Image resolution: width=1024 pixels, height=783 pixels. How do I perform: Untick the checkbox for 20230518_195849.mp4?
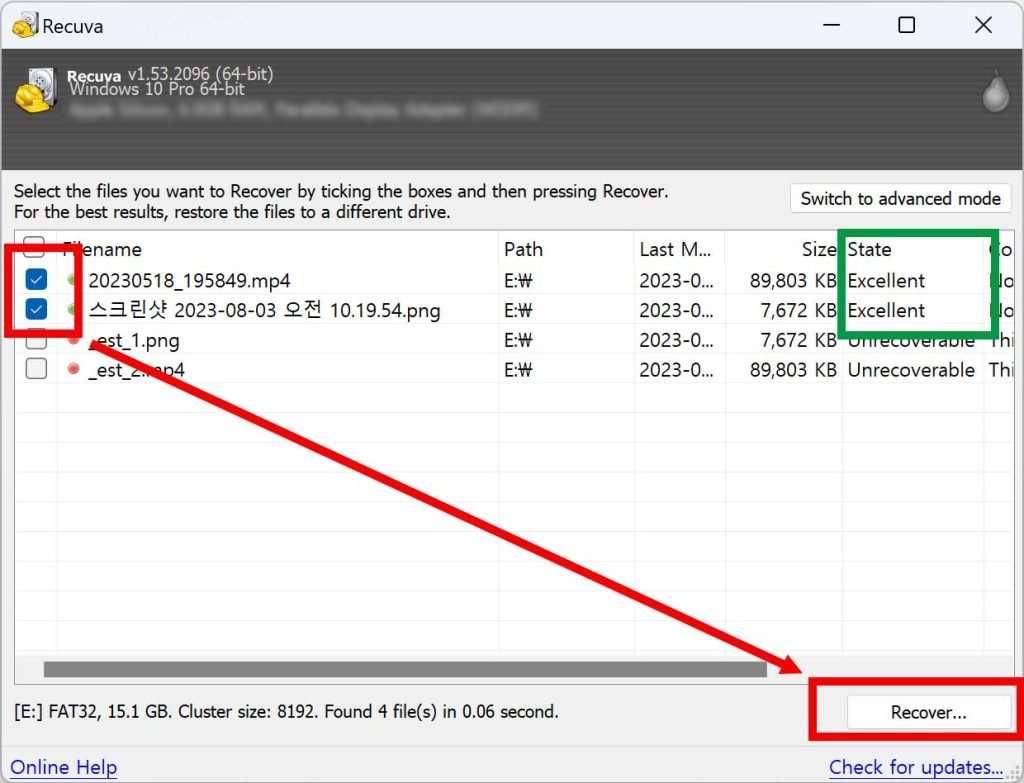click(36, 280)
